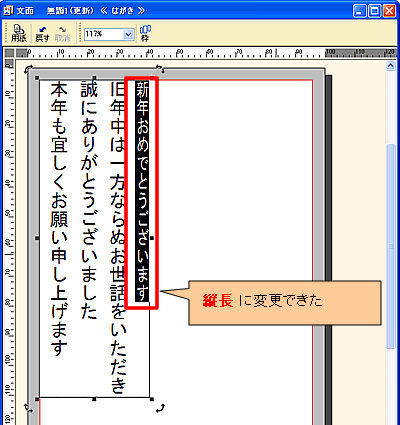Open the zoom percentage dropdown arrow

tap(128, 34)
